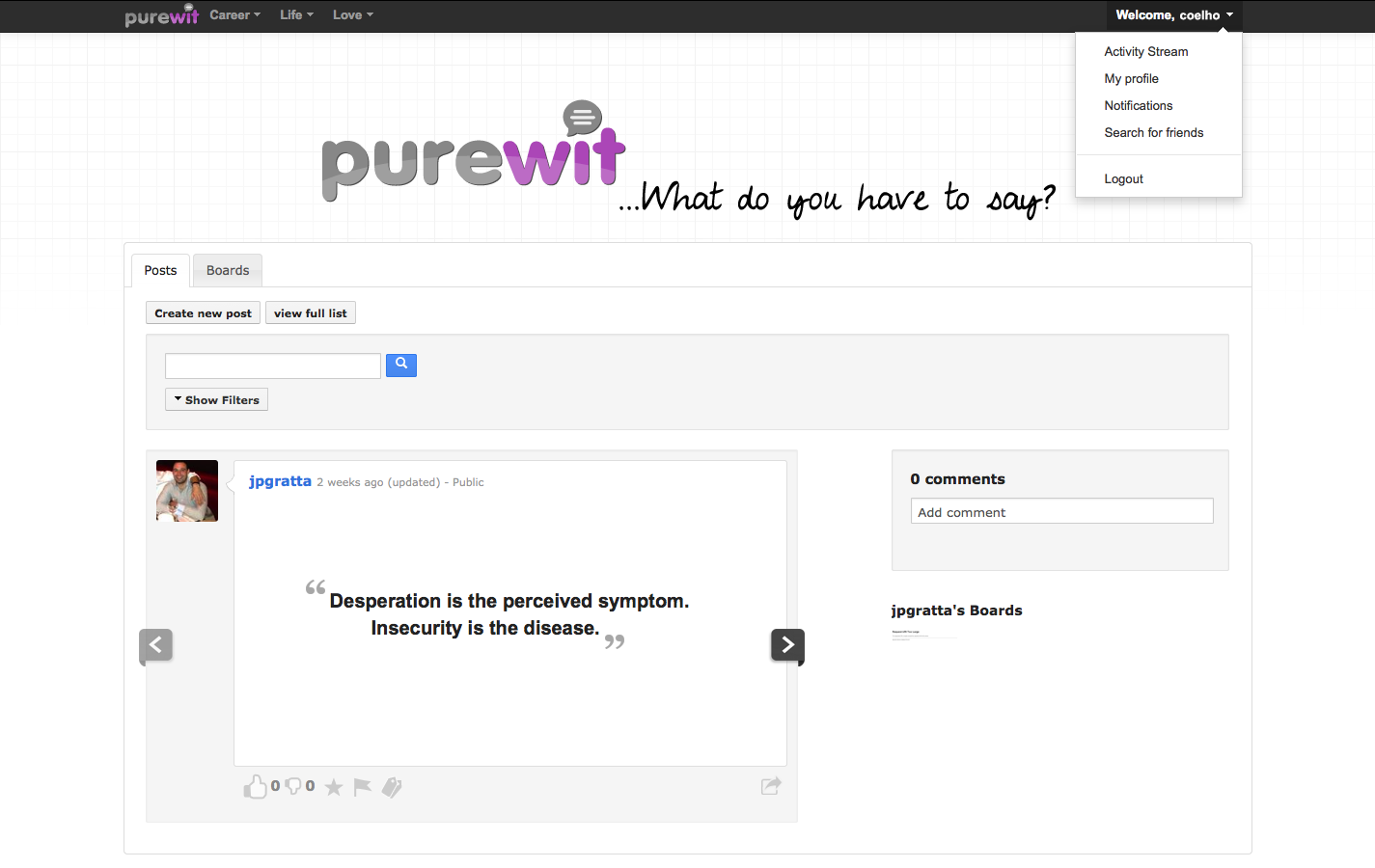Viewport: 1375px width, 868px height.
Task: Click the thumbs down icon on the post
Action: click(293, 787)
